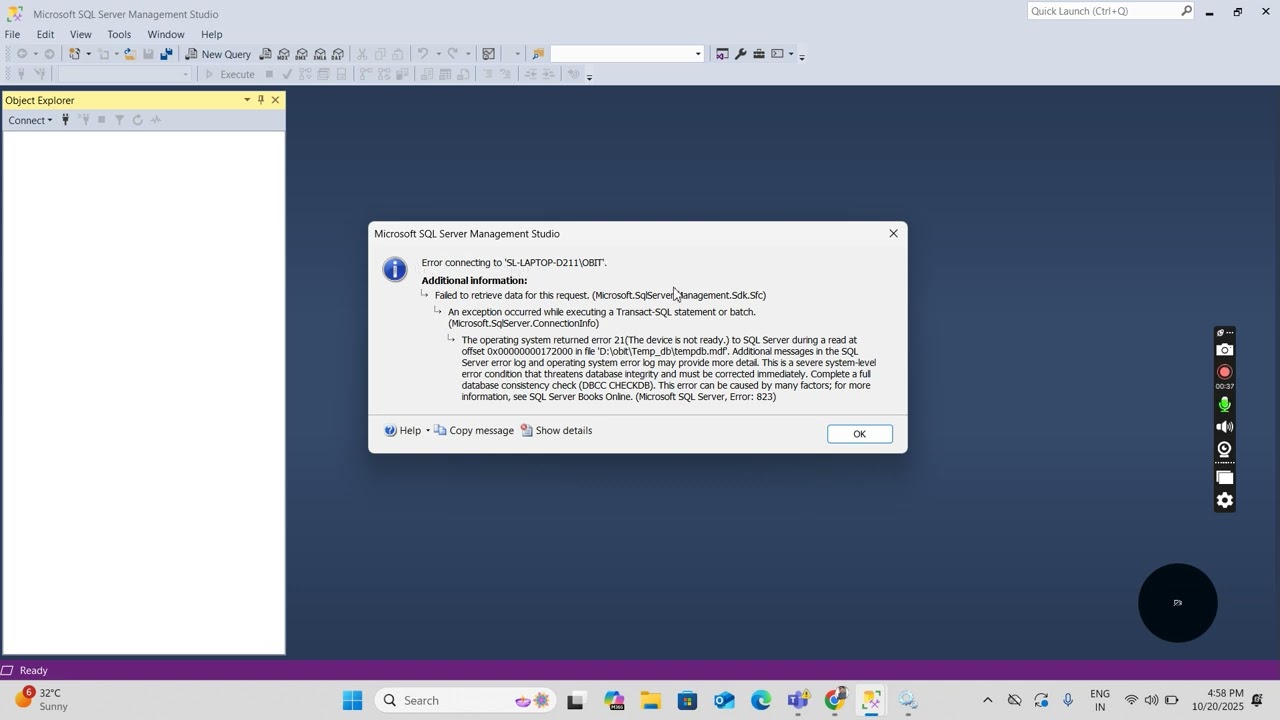Viewport: 1280px width, 720px height.
Task: Click the Toolbox icon in toolbar
Action: [x=759, y=54]
